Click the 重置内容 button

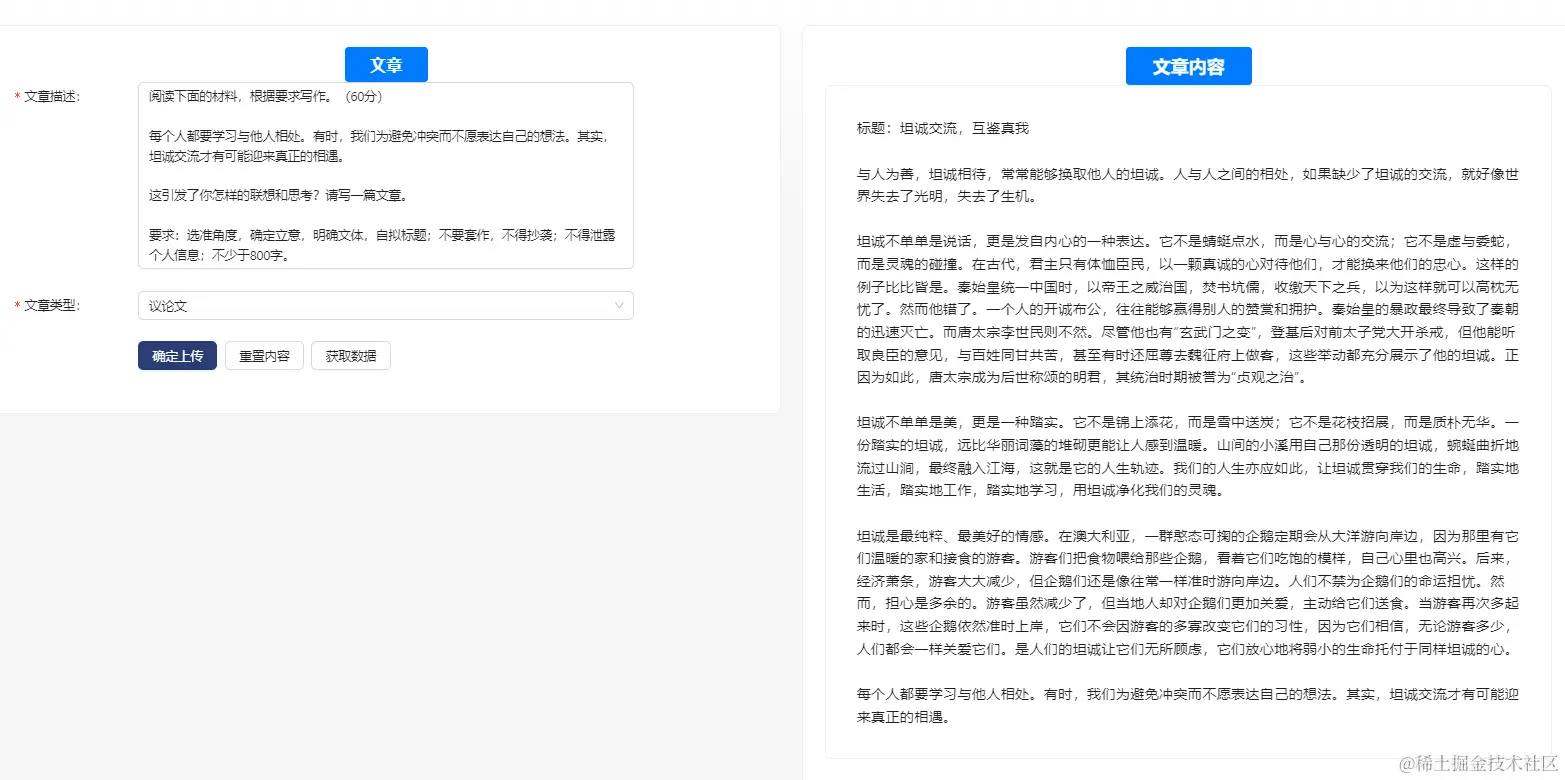point(264,356)
